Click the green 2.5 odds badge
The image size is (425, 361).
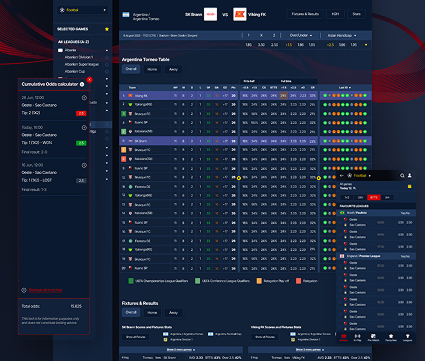point(81,143)
